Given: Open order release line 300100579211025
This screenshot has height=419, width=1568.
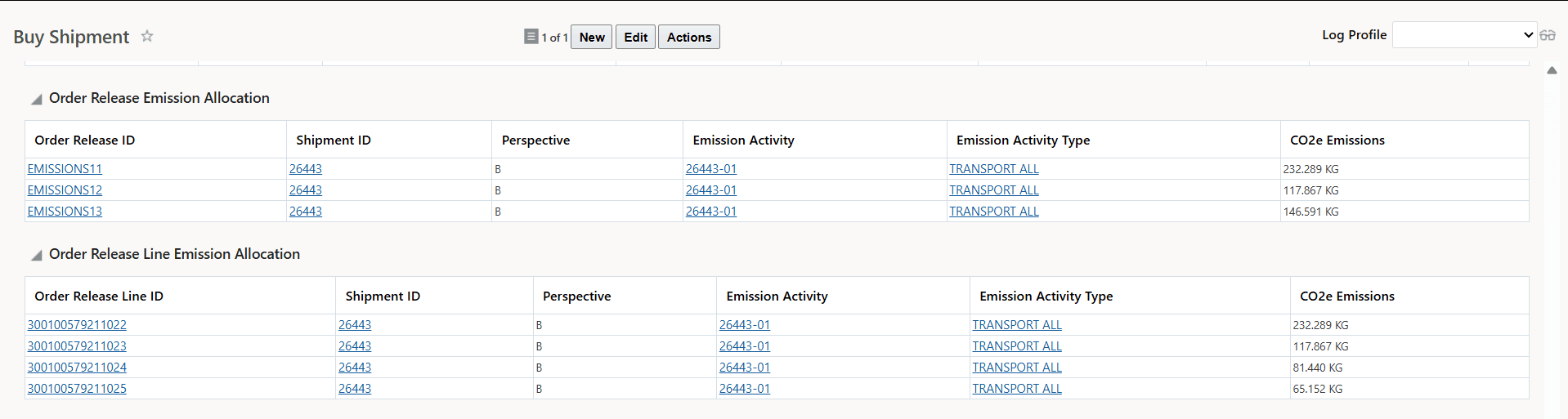Looking at the screenshot, I should [x=77, y=389].
